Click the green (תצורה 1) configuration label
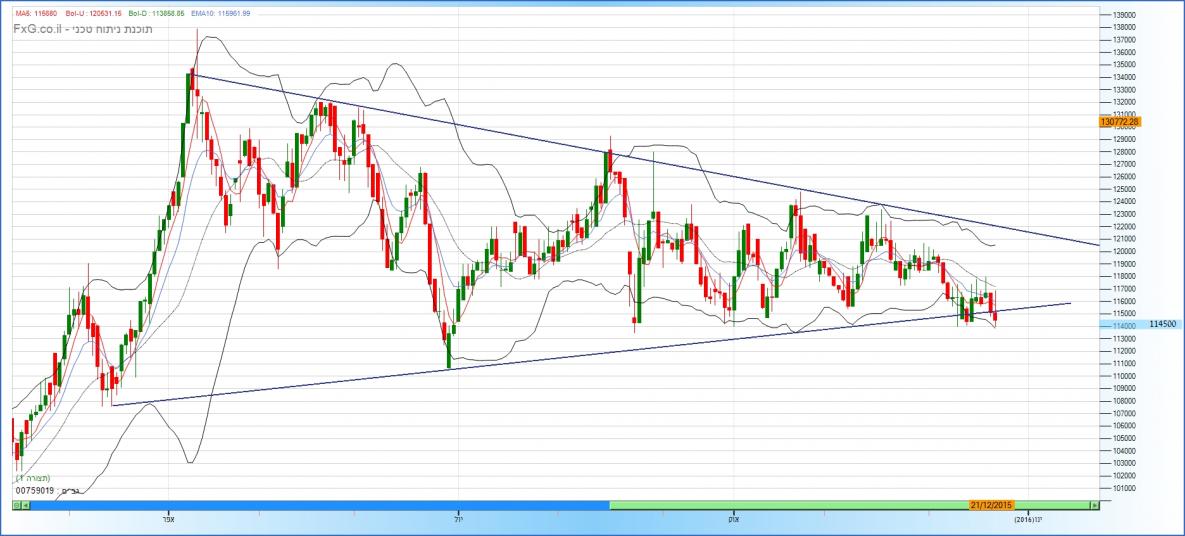Screen dimensions: 1185x536 40,479
